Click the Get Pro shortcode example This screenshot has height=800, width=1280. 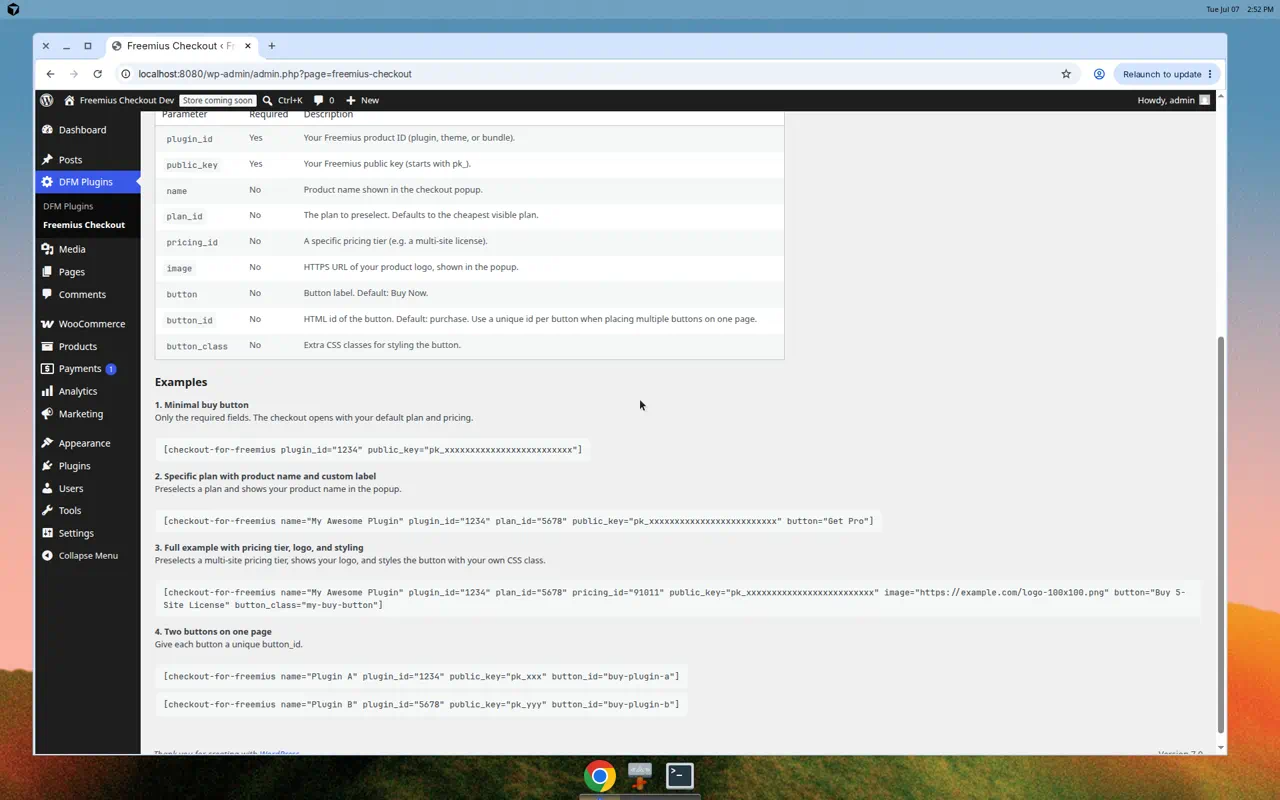[x=518, y=521]
